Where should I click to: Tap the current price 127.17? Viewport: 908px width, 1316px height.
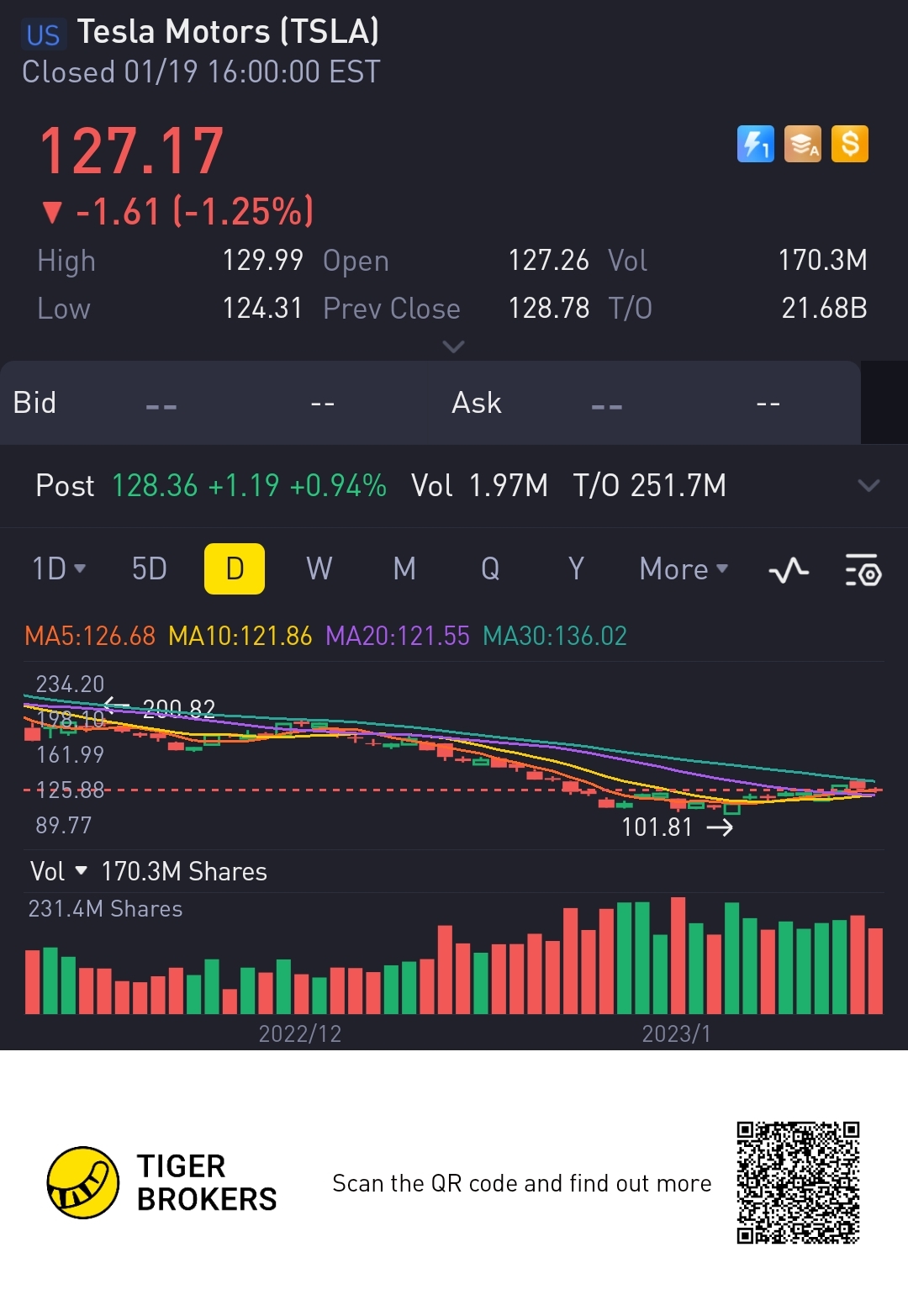(x=132, y=151)
